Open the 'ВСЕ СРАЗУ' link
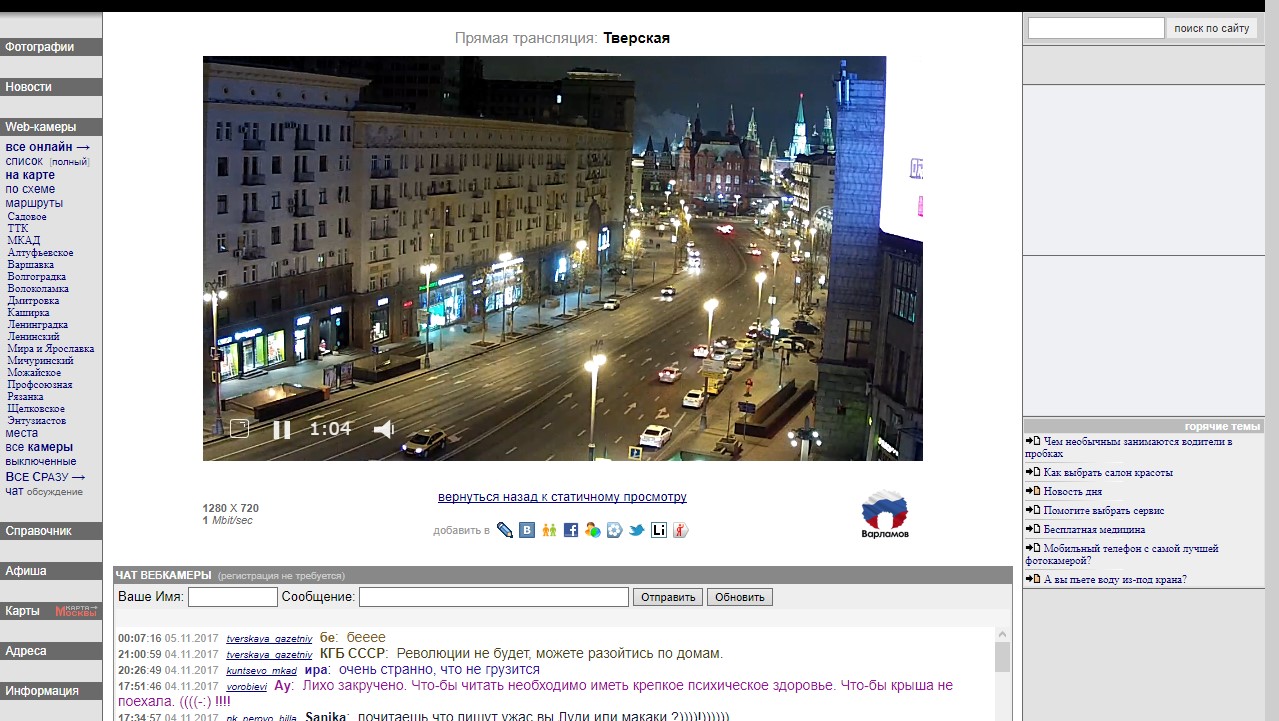 point(46,477)
